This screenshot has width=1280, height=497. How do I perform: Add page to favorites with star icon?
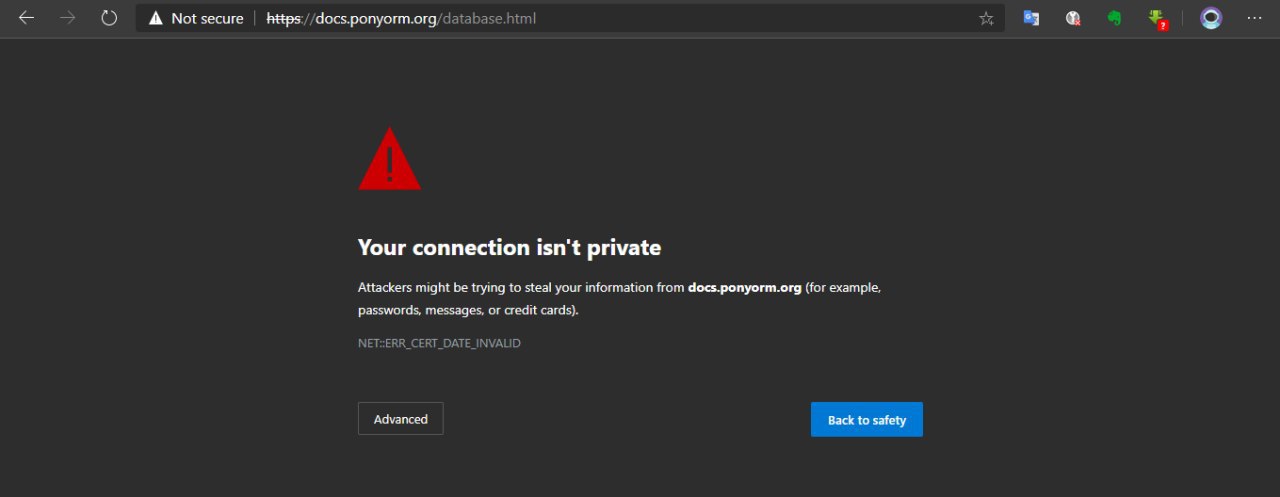tap(986, 18)
